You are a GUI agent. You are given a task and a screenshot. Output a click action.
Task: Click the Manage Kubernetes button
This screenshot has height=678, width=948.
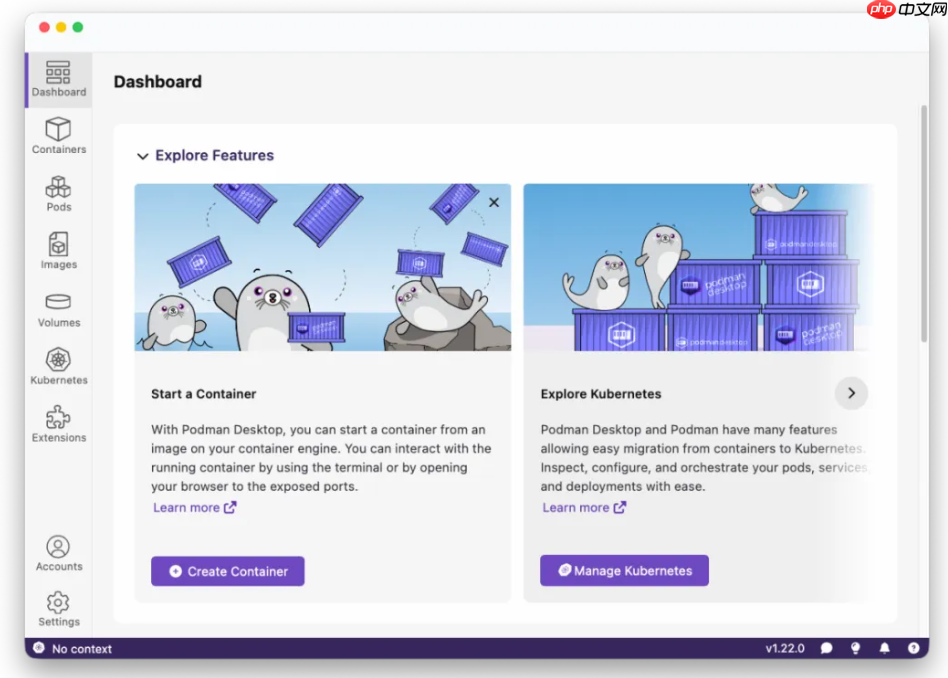624,571
